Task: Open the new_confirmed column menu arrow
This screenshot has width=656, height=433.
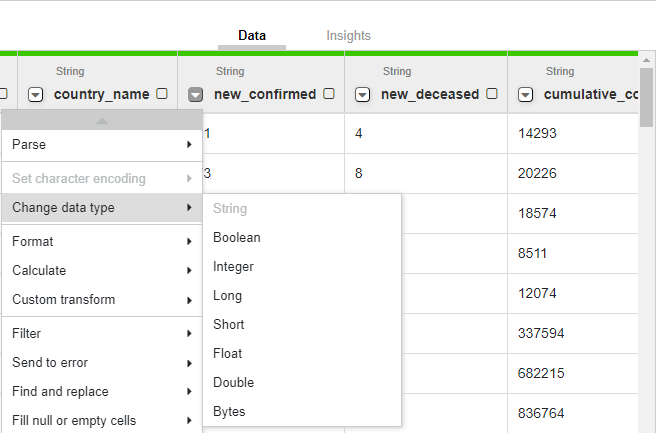Action: (x=196, y=95)
